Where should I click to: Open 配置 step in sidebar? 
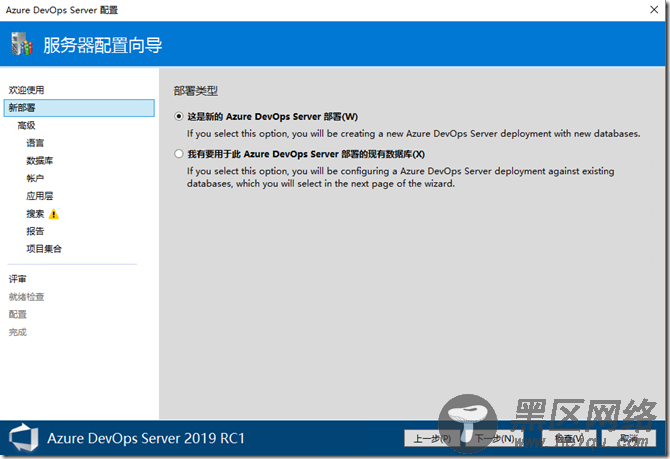pyautogui.click(x=18, y=314)
